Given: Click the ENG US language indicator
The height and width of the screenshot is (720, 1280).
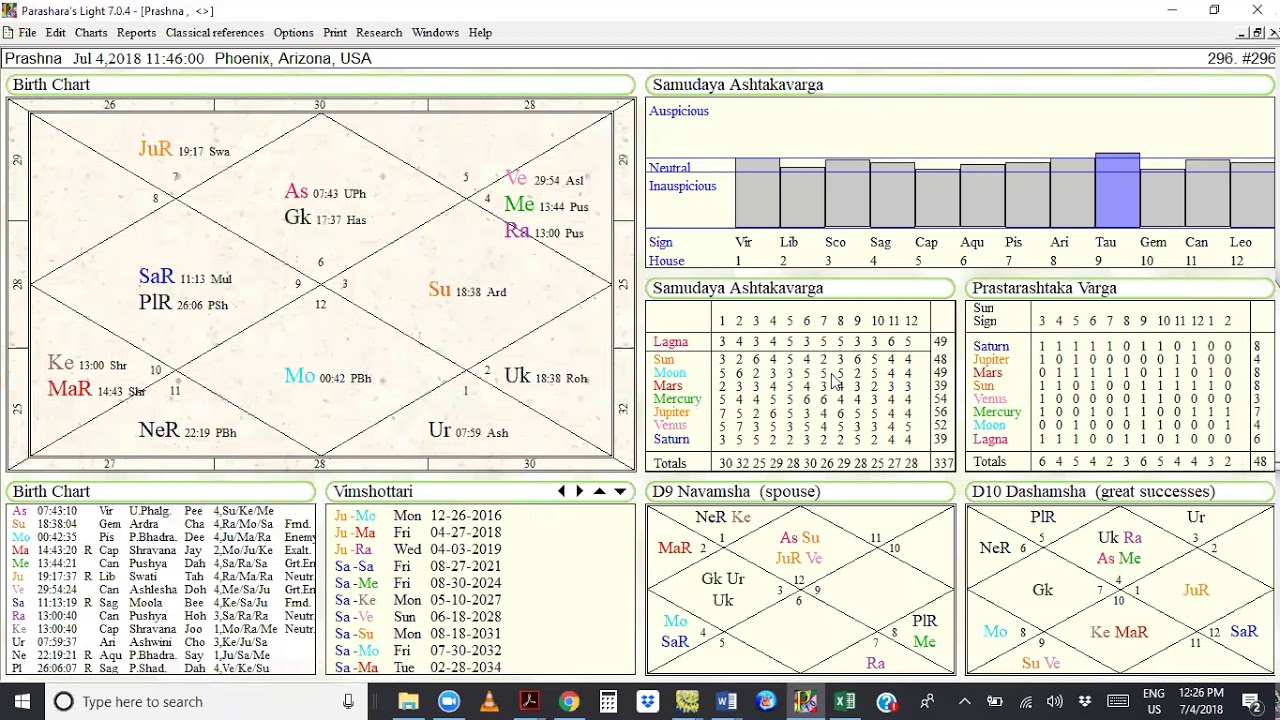Looking at the screenshot, I should pos(1153,702).
